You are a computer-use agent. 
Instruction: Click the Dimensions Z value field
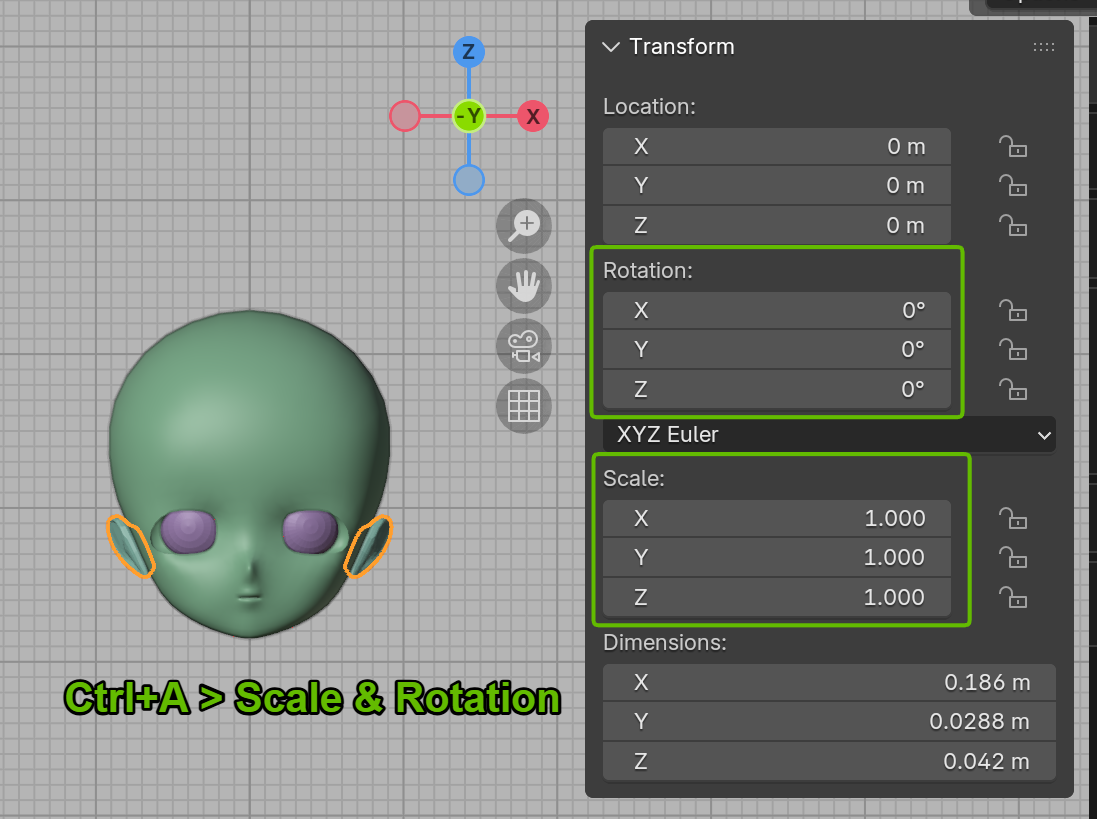829,761
